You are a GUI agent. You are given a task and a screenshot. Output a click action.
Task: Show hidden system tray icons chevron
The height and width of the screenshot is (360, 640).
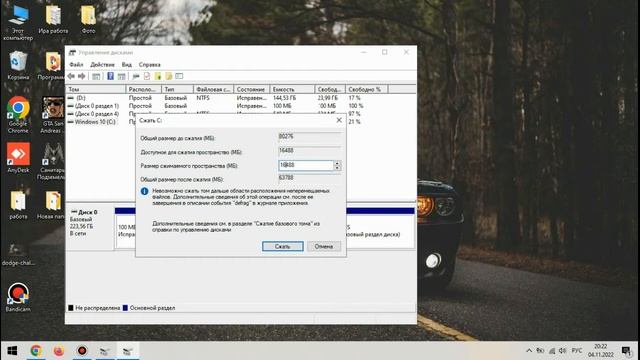coord(529,351)
